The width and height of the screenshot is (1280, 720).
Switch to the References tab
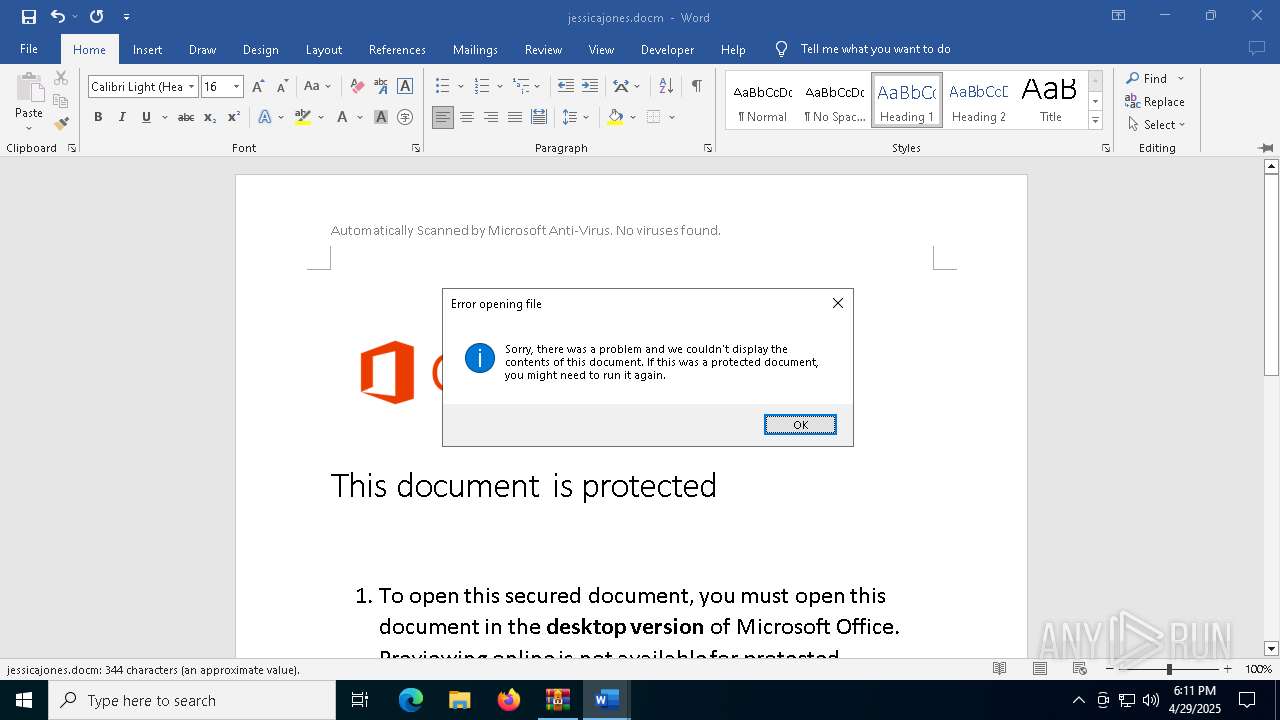coord(397,49)
